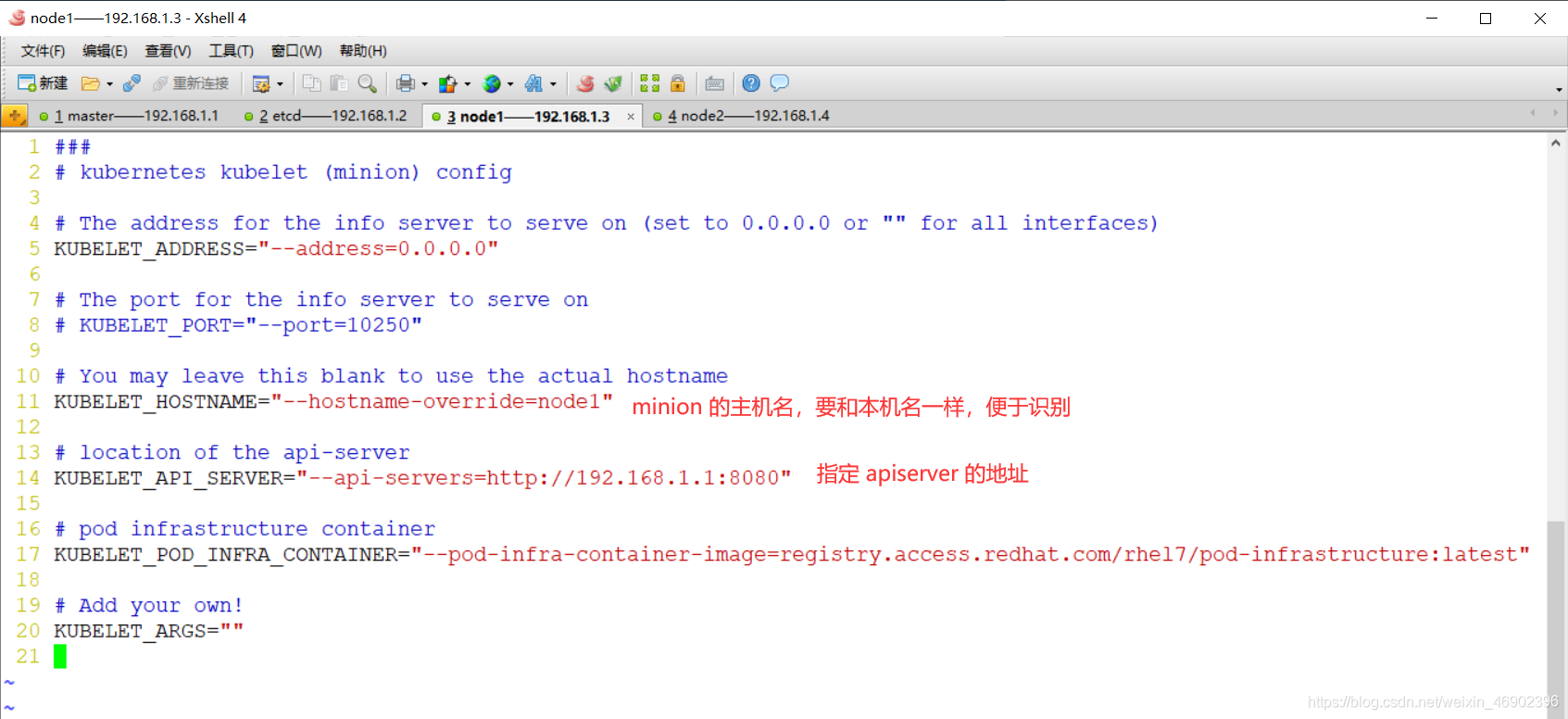Open the 帮助(H) menu
1568x719 pixels.
363,51
